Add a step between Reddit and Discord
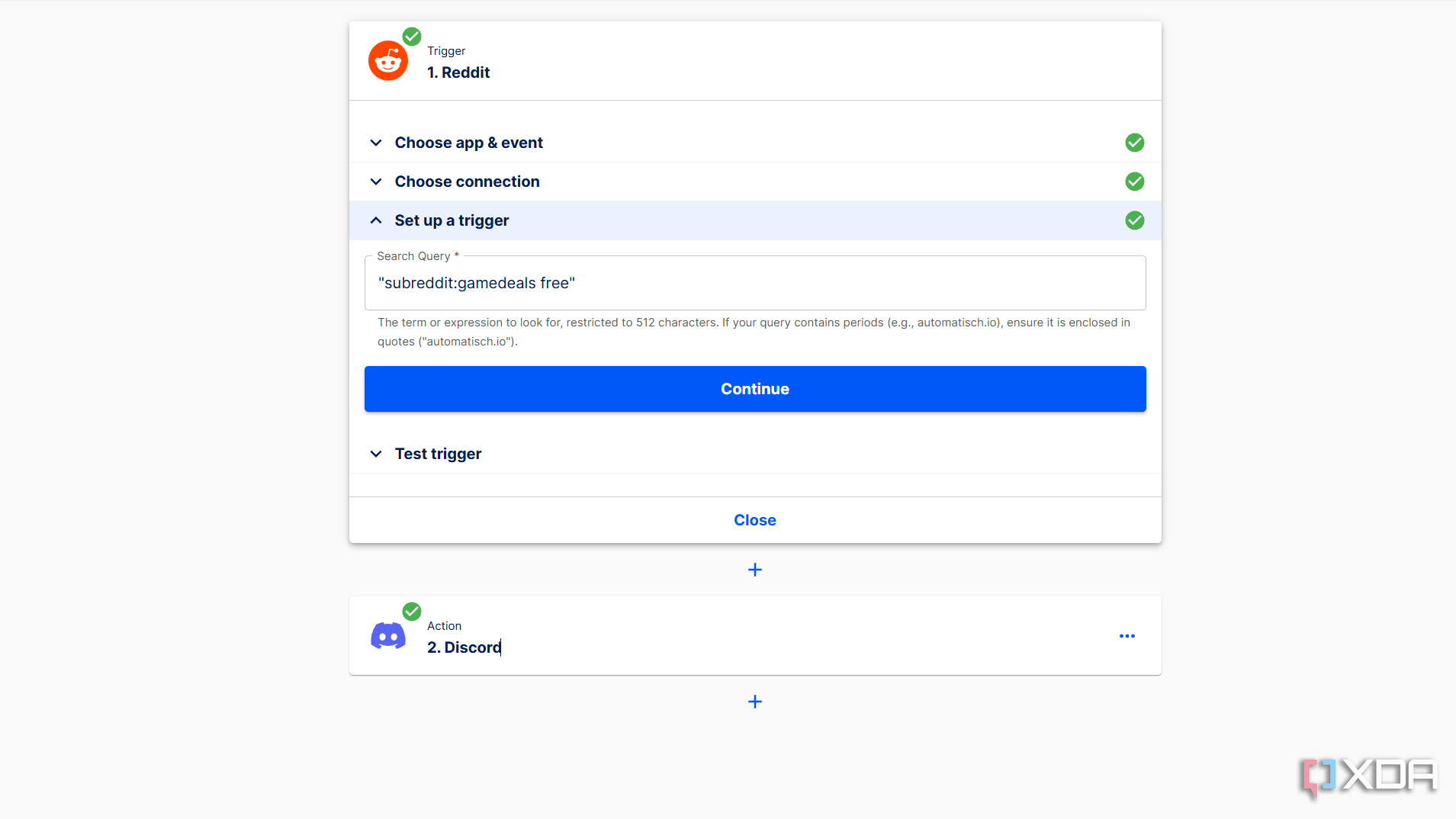 (x=755, y=570)
